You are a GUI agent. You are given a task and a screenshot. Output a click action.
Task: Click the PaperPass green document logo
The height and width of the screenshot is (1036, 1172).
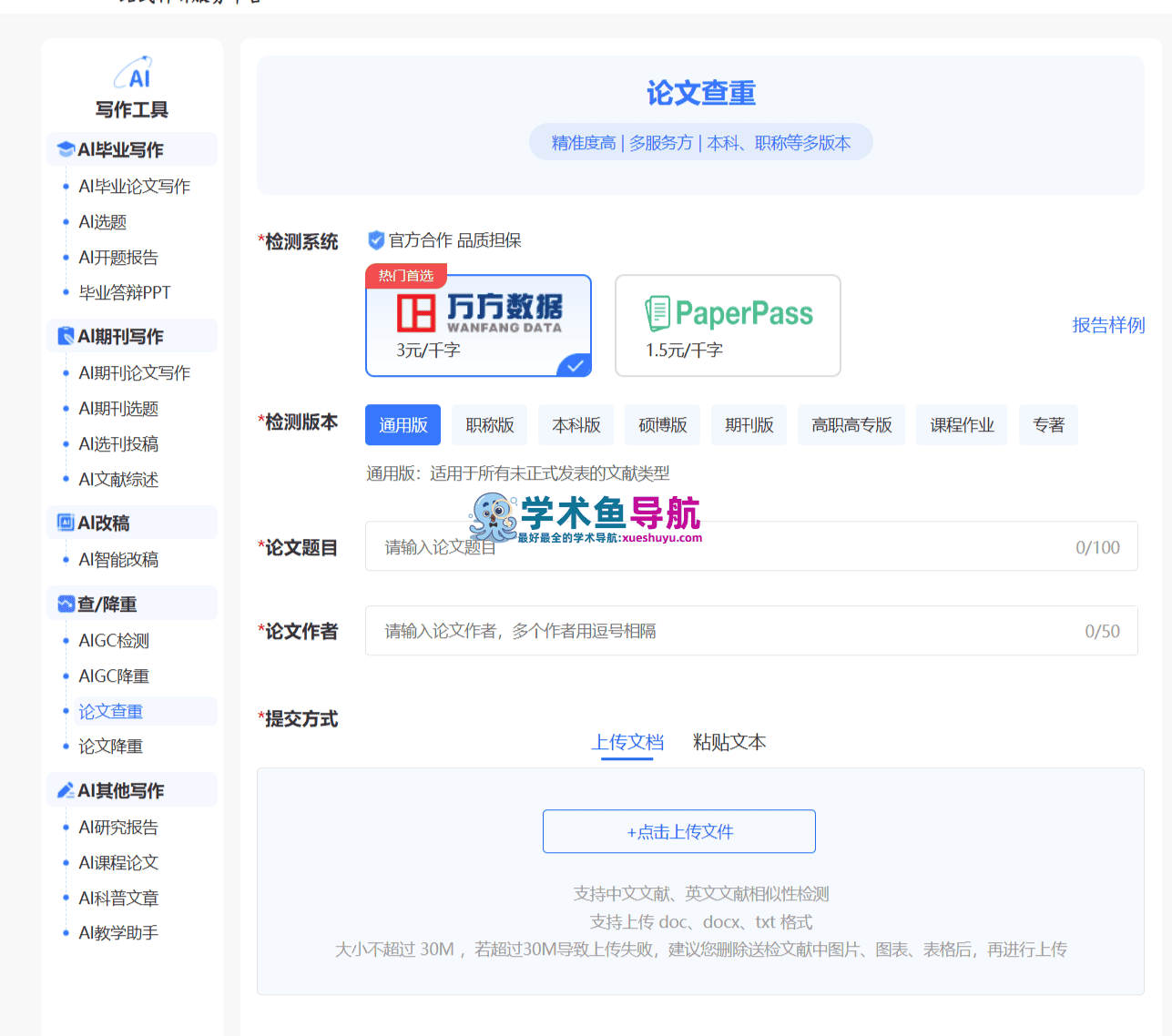pyautogui.click(x=657, y=313)
